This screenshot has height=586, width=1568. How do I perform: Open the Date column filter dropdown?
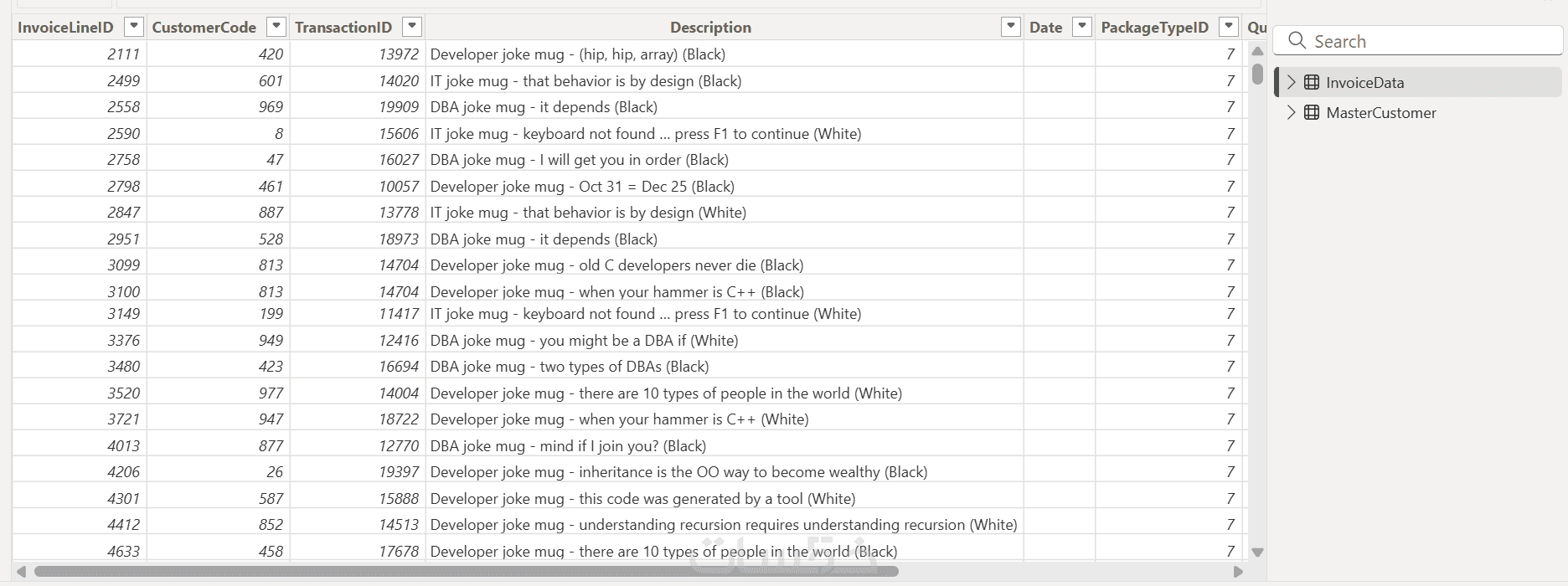point(1082,27)
